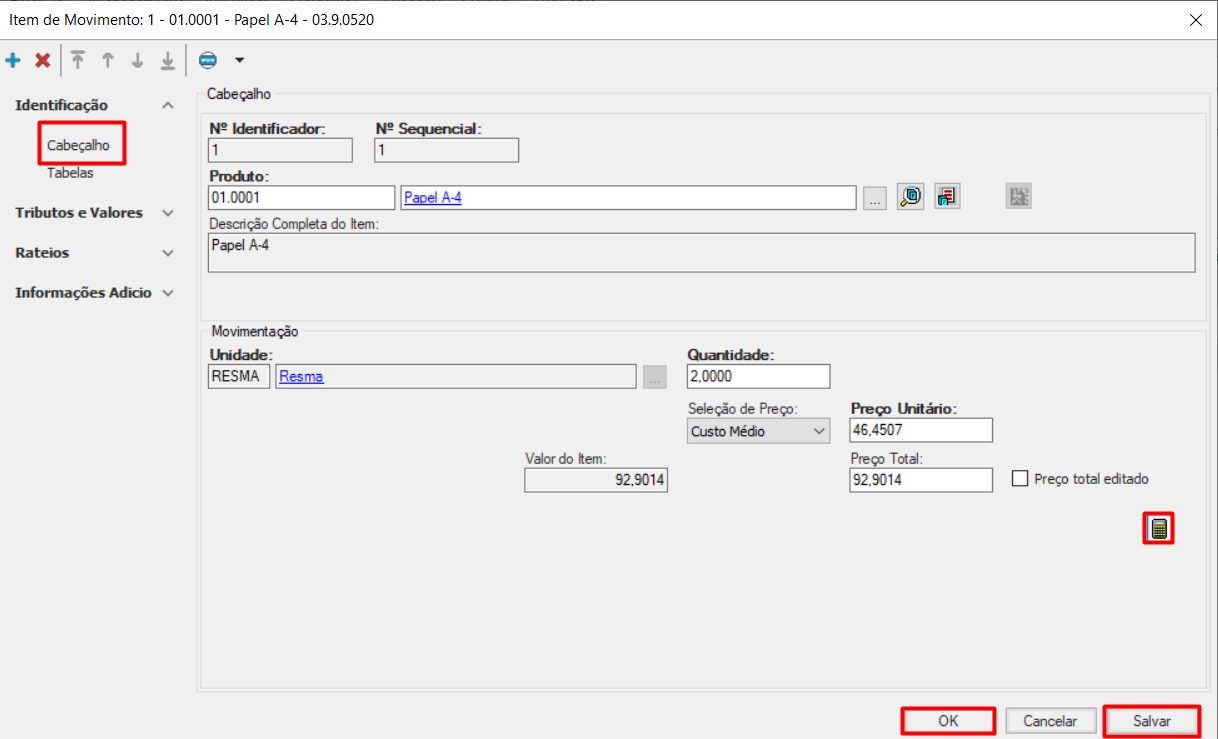
Task: Collapse the Identificação section
Action: click(167, 105)
